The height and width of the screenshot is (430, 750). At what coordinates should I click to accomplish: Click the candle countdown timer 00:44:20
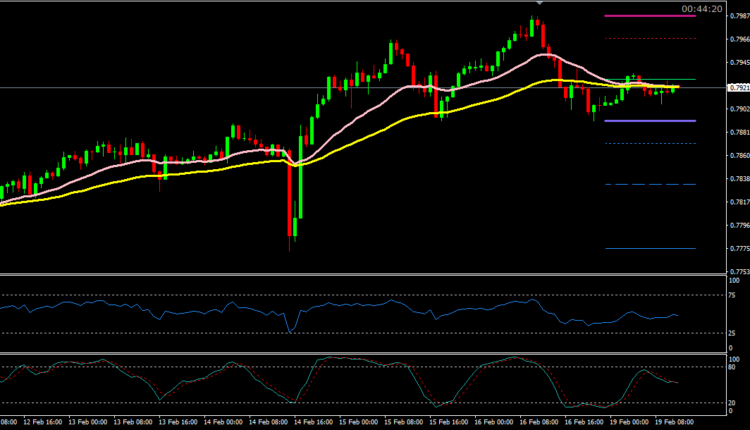702,8
